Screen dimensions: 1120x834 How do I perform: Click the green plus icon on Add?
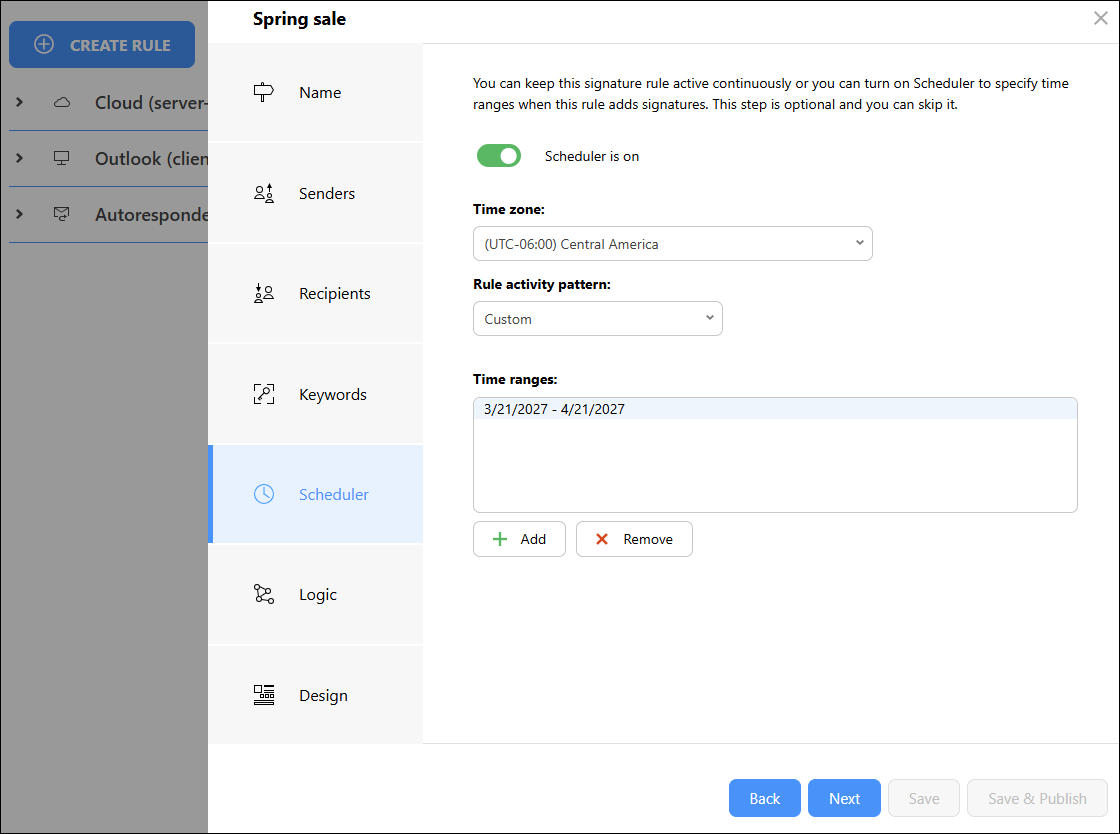tap(500, 539)
